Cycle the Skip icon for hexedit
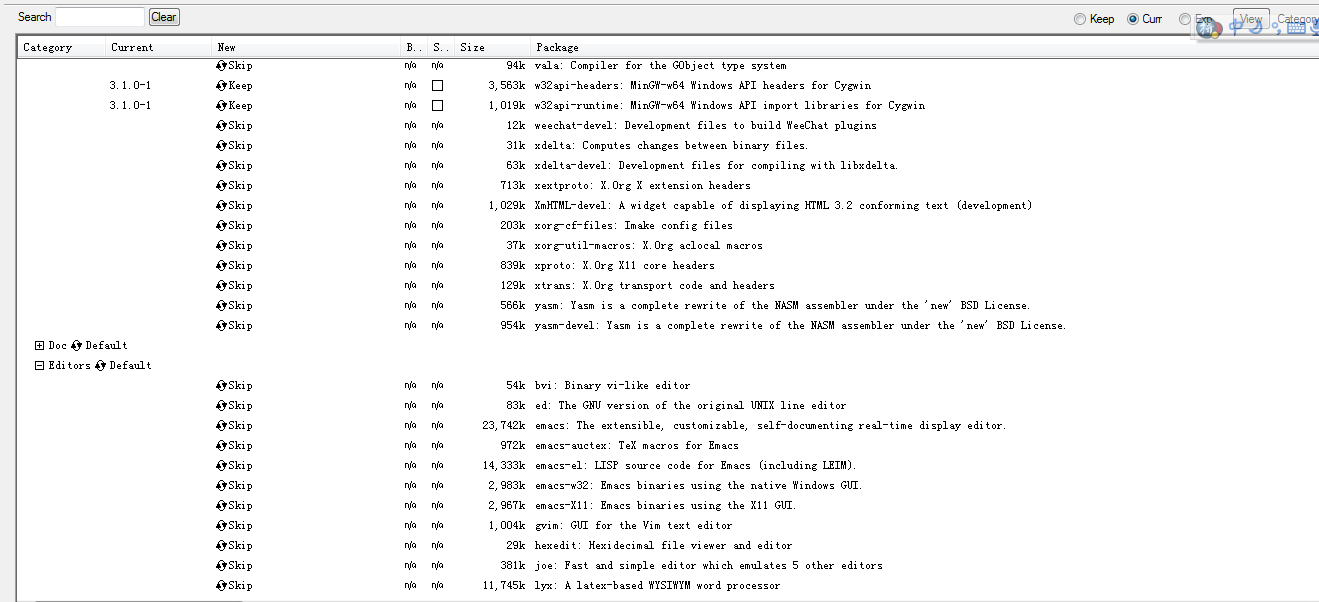Image resolution: width=1319 pixels, height=602 pixels. 221,546
